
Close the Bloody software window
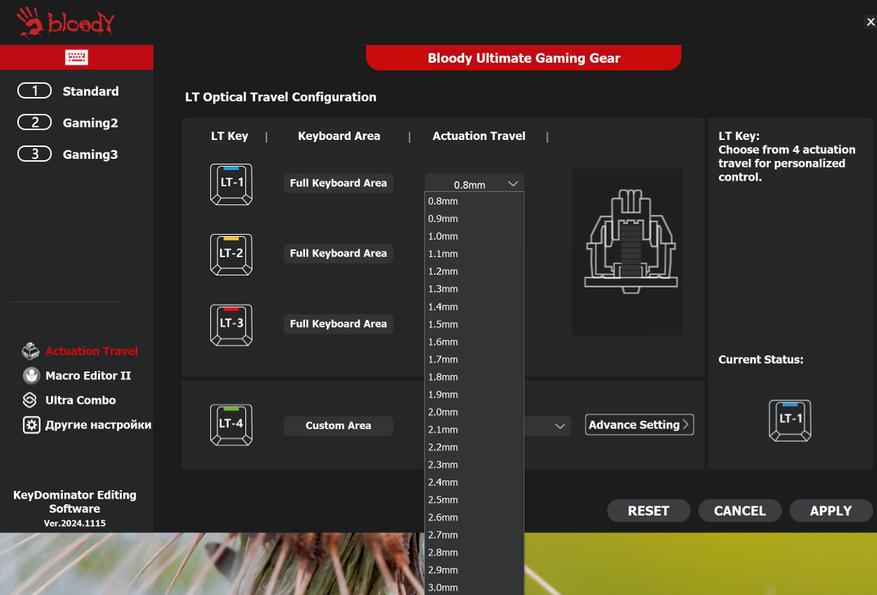click(870, 22)
